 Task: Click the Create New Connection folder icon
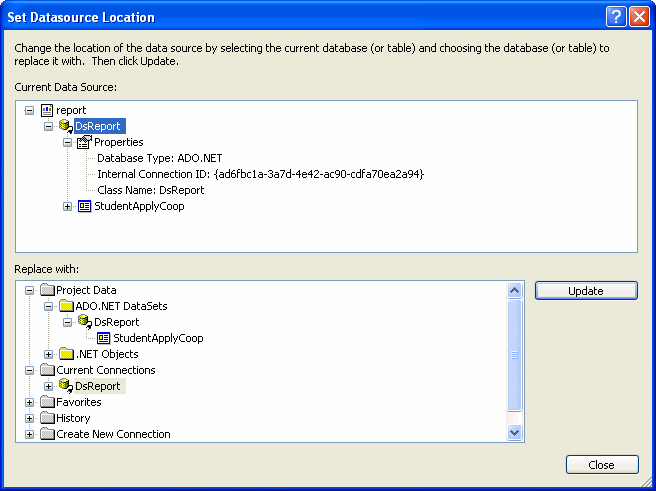(x=46, y=434)
